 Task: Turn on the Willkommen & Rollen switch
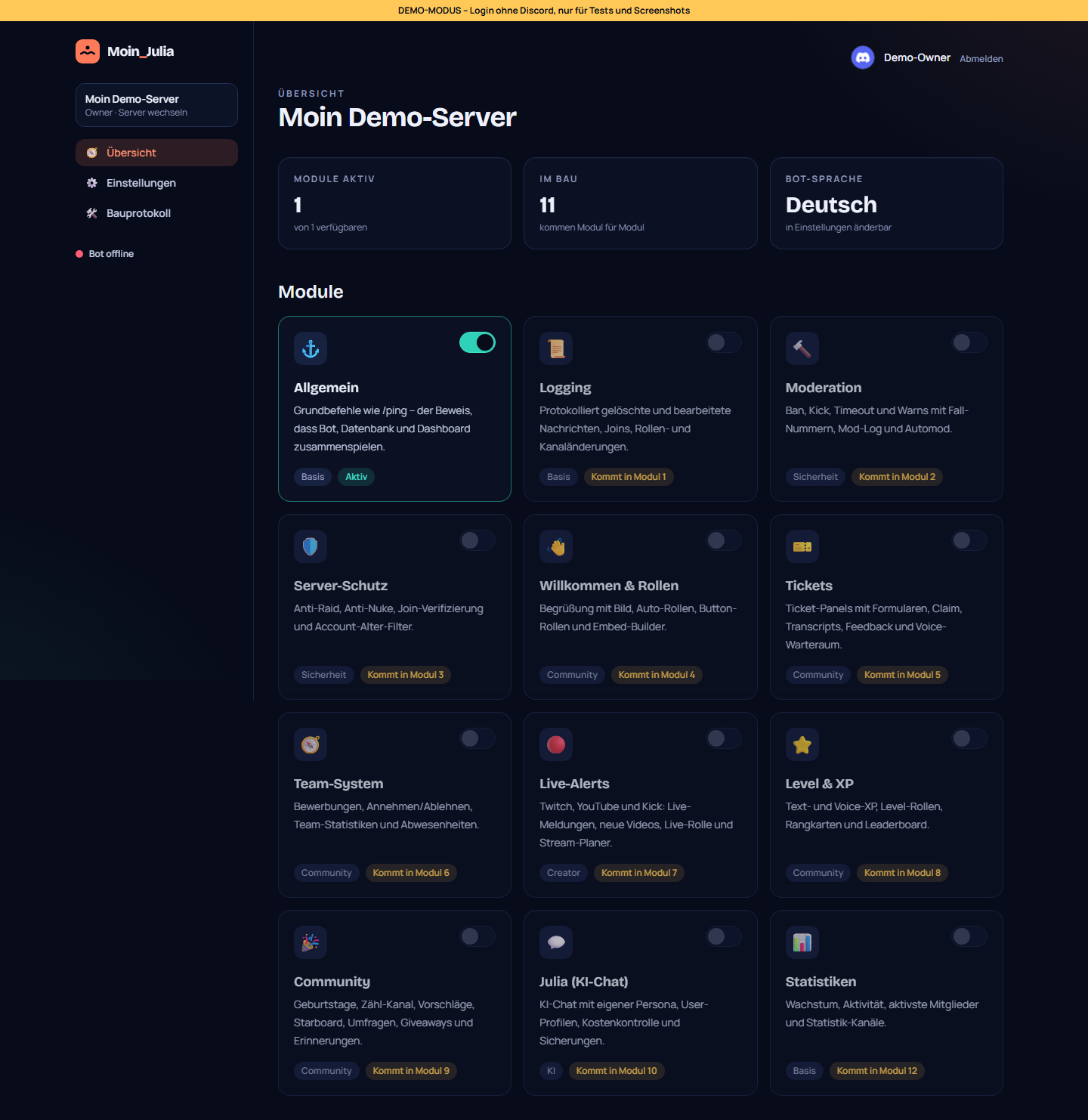[x=724, y=540]
